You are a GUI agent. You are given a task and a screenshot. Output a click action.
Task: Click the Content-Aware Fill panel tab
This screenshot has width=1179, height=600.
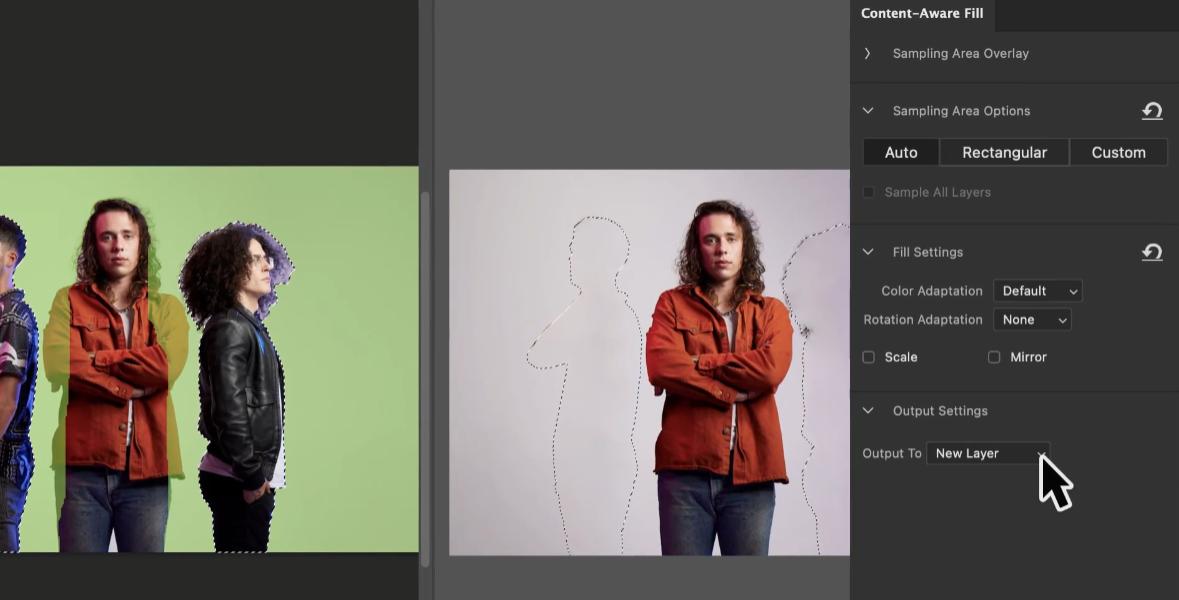coord(922,14)
